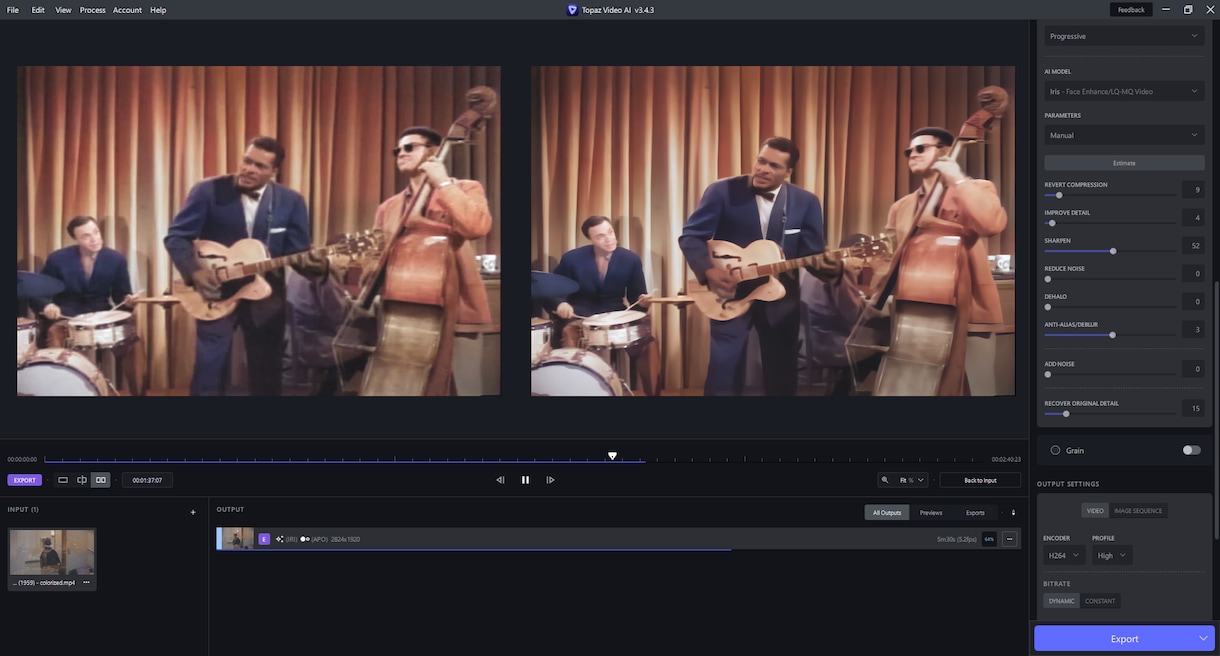Pause the video playback

[525, 480]
